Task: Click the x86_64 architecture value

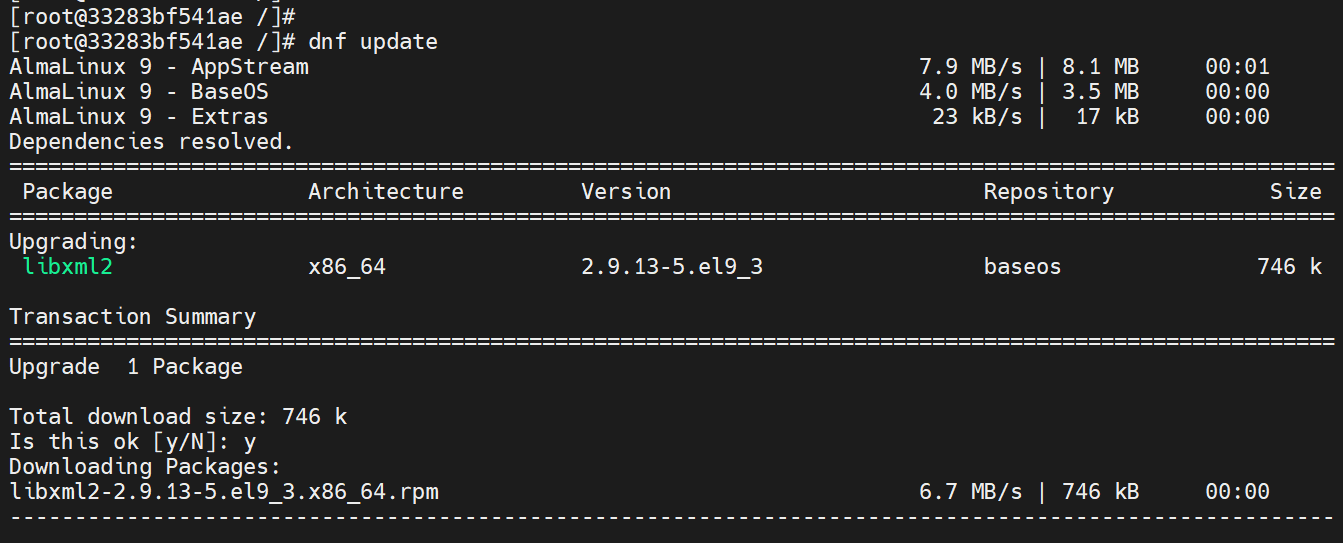Action: 347,267
